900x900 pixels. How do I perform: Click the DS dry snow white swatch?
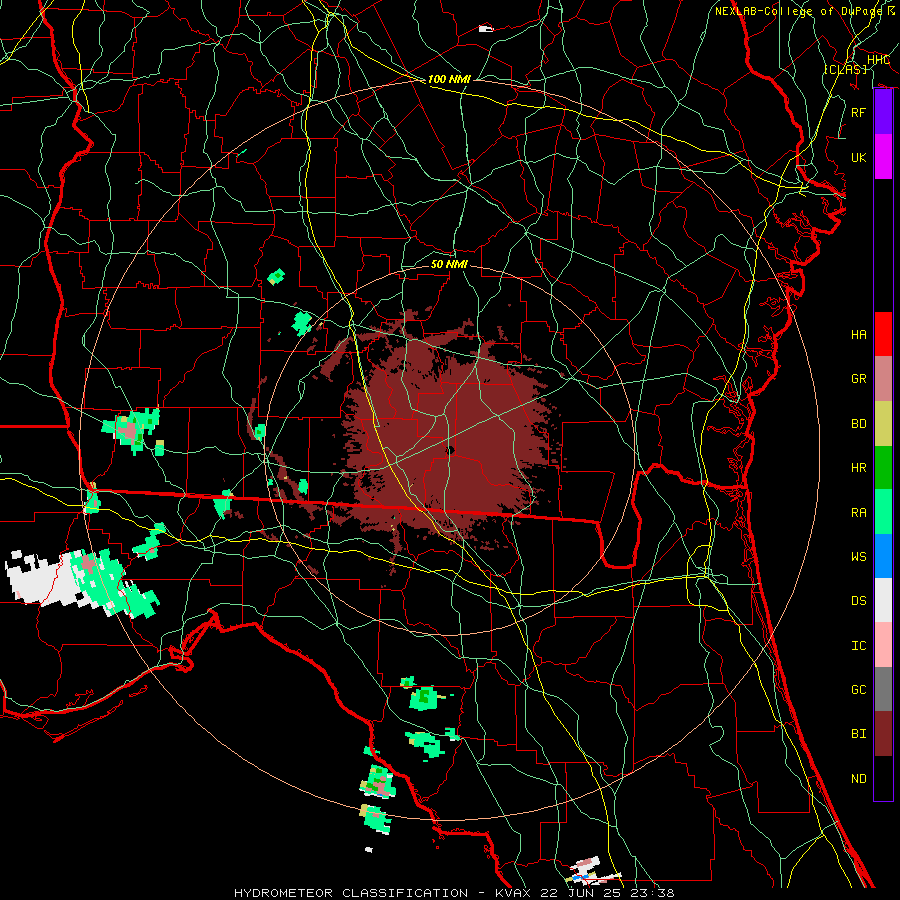883,600
